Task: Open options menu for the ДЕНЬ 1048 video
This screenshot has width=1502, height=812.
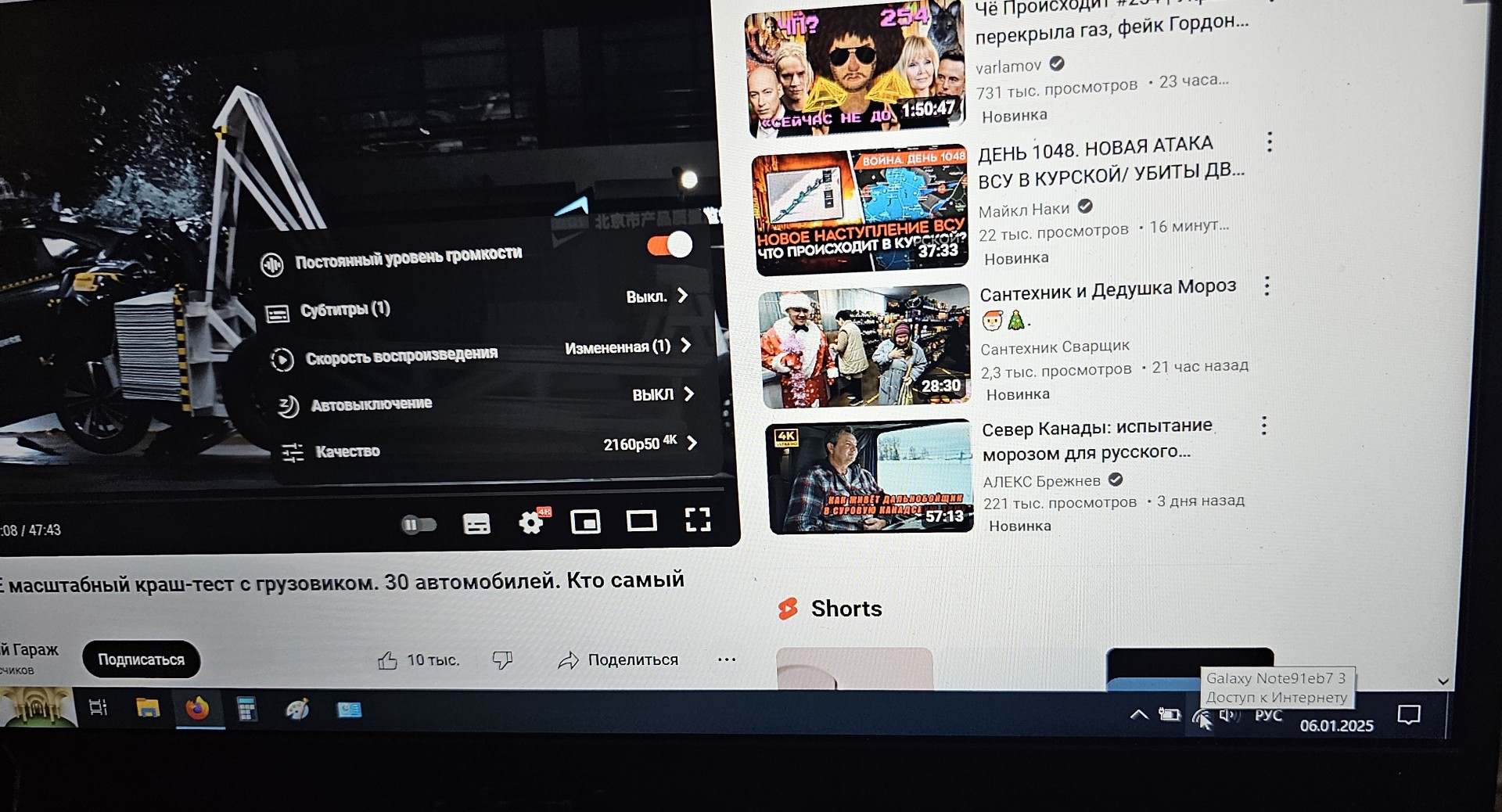Action: click(1270, 142)
